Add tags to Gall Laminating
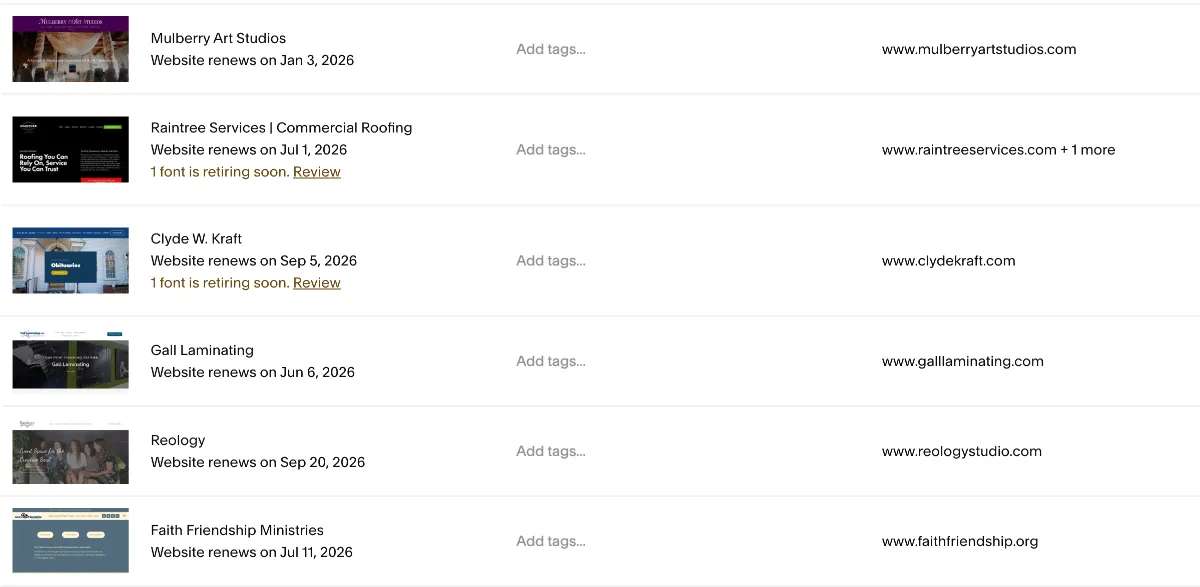 tap(551, 361)
